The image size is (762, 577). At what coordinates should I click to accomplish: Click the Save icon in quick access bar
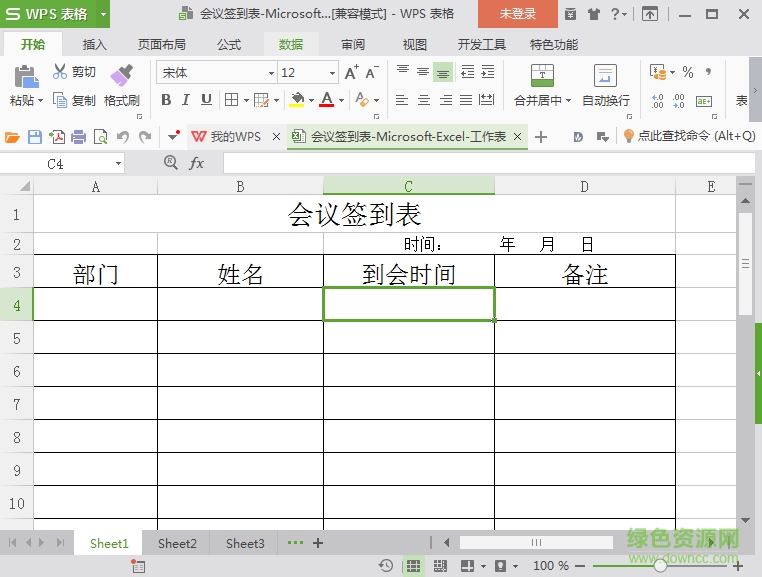(x=35, y=137)
